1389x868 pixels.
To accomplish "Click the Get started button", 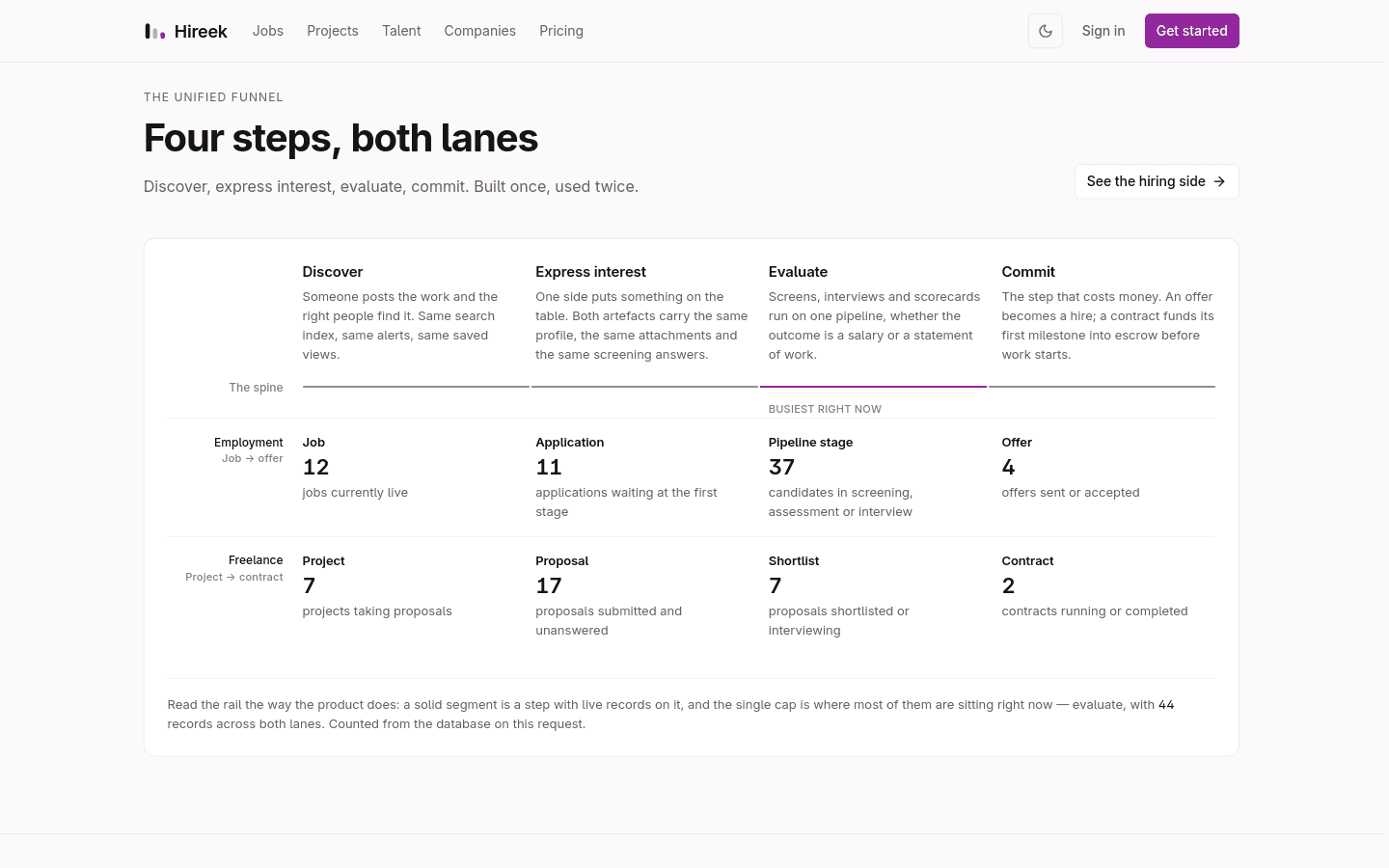I will coord(1192,31).
